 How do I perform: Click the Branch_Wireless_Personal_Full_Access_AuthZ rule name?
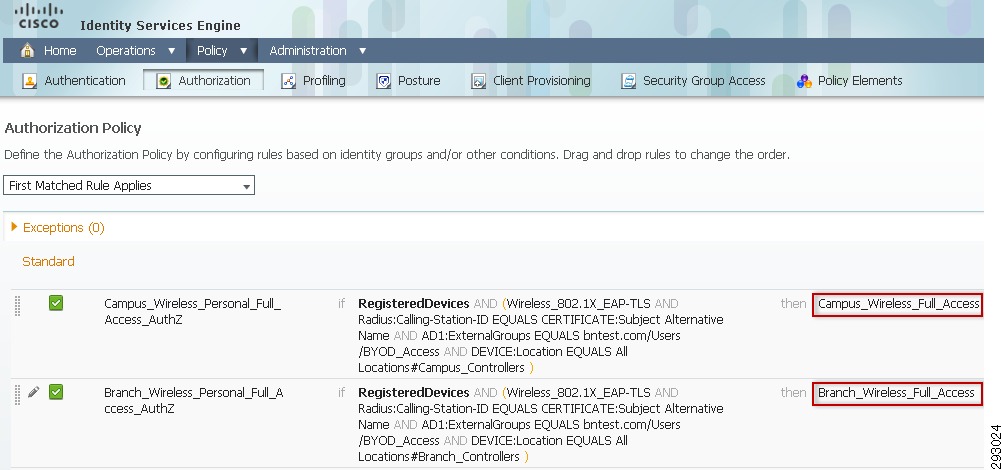(x=193, y=400)
